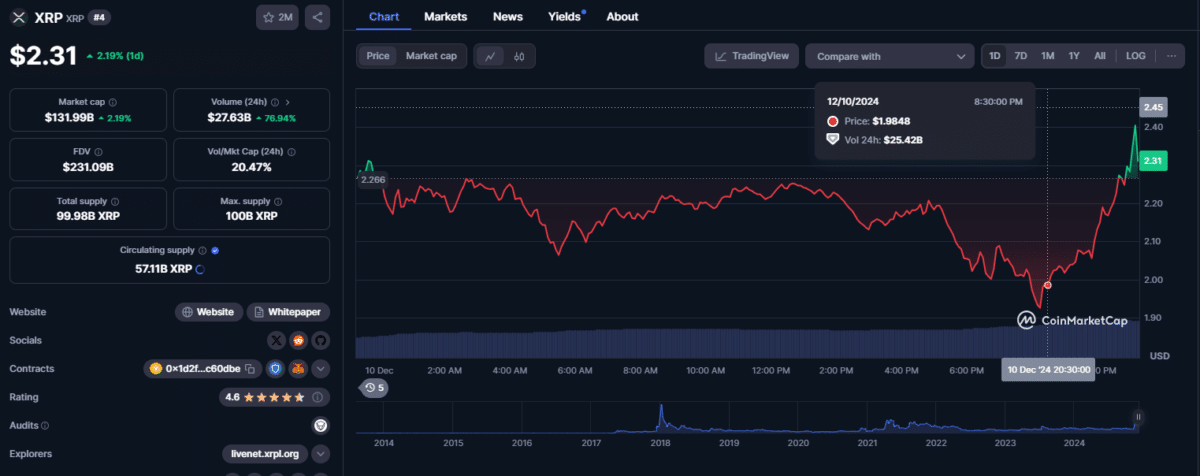Select the Price chart toggle
Image resolution: width=1200 pixels, height=476 pixels.
[x=378, y=56]
